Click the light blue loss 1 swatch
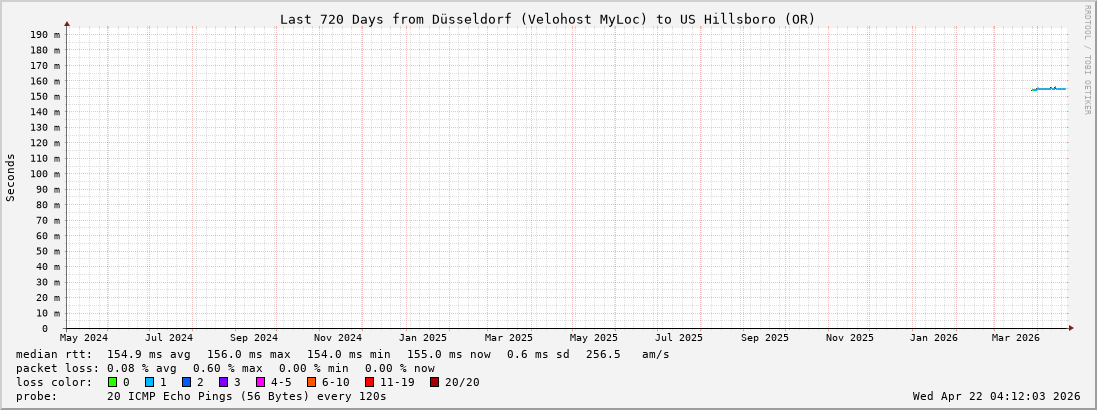This screenshot has height=410, width=1097. point(149,382)
